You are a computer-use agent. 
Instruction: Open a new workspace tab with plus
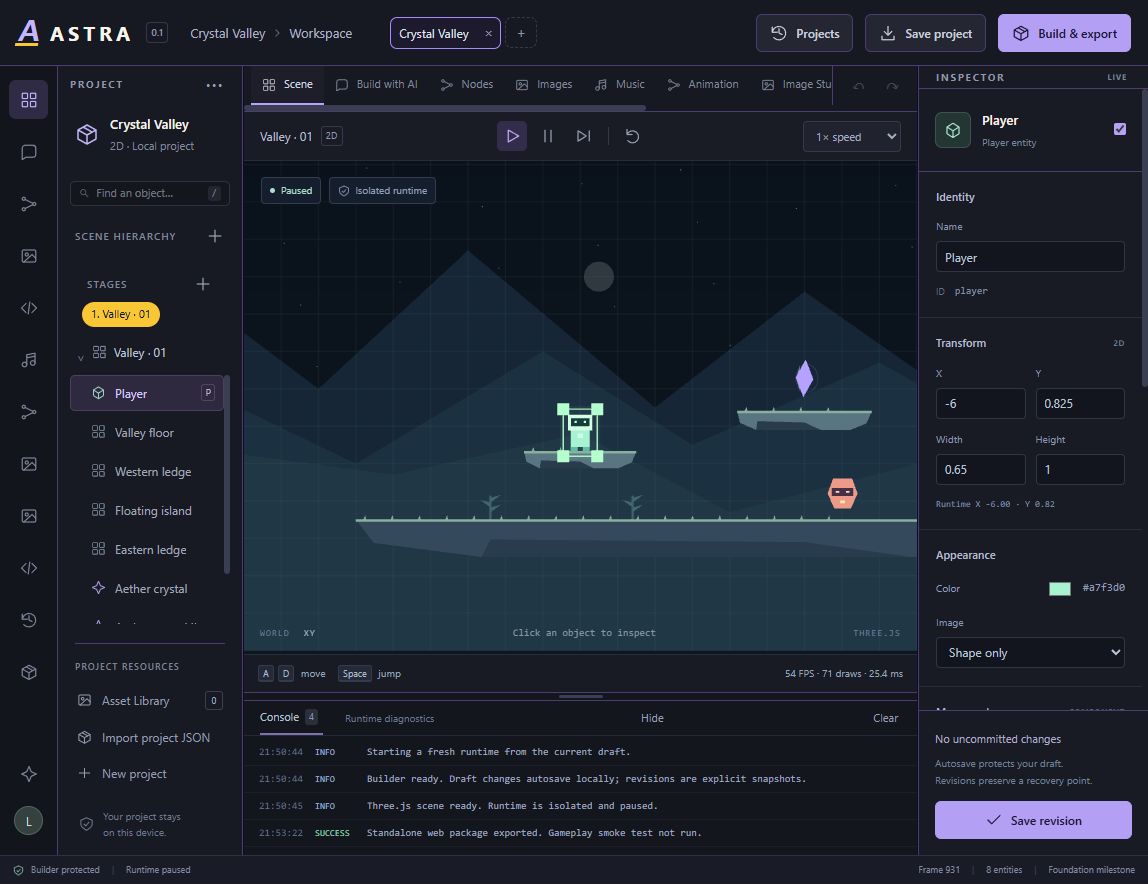click(521, 33)
